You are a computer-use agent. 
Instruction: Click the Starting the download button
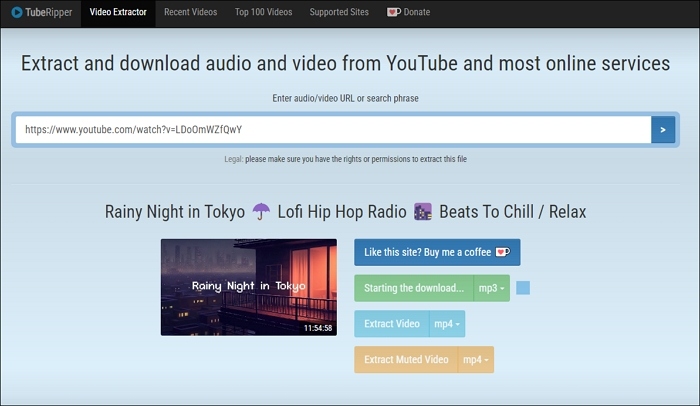click(x=414, y=289)
